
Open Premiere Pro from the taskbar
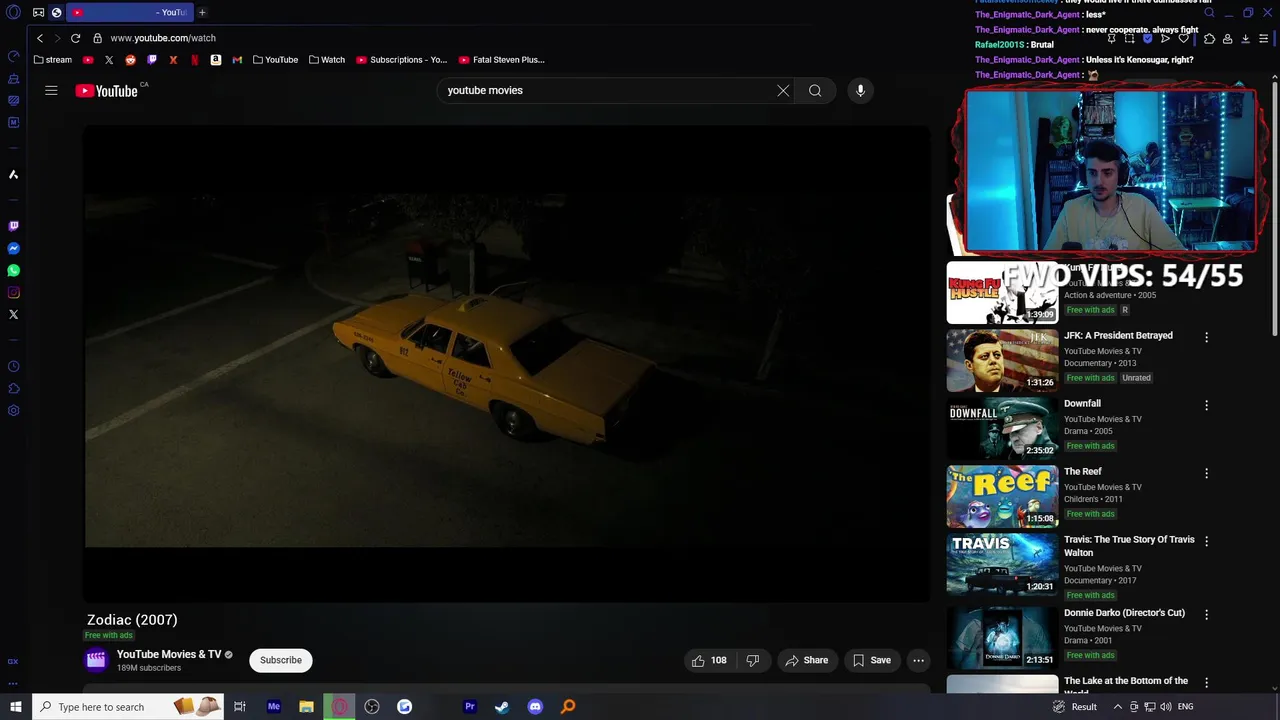click(x=469, y=707)
